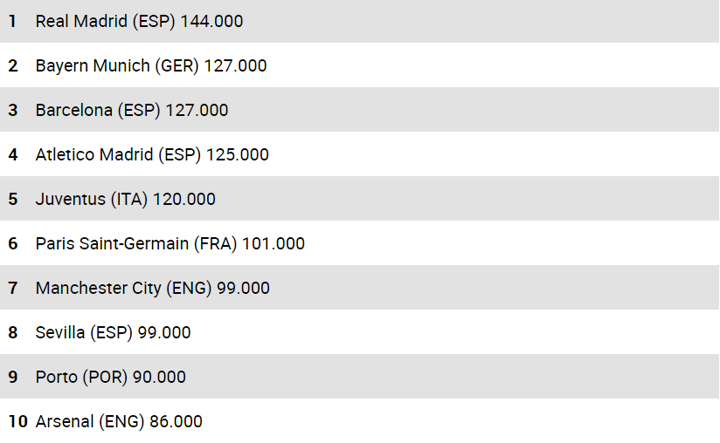This screenshot has width=720, height=443.
Task: Click rank number 1 beside Real Madrid
Action: pos(13,21)
